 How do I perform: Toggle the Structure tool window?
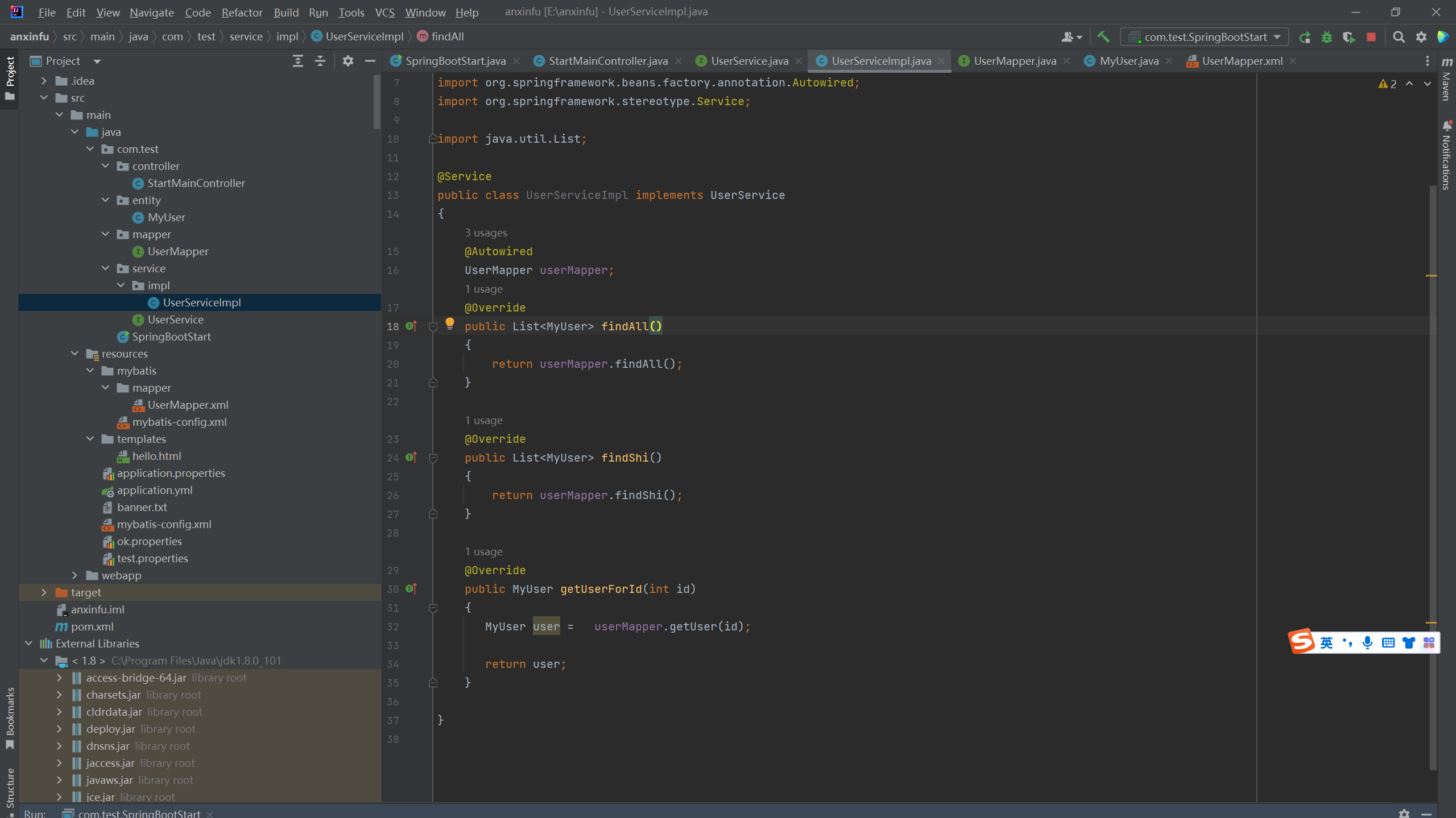10,787
